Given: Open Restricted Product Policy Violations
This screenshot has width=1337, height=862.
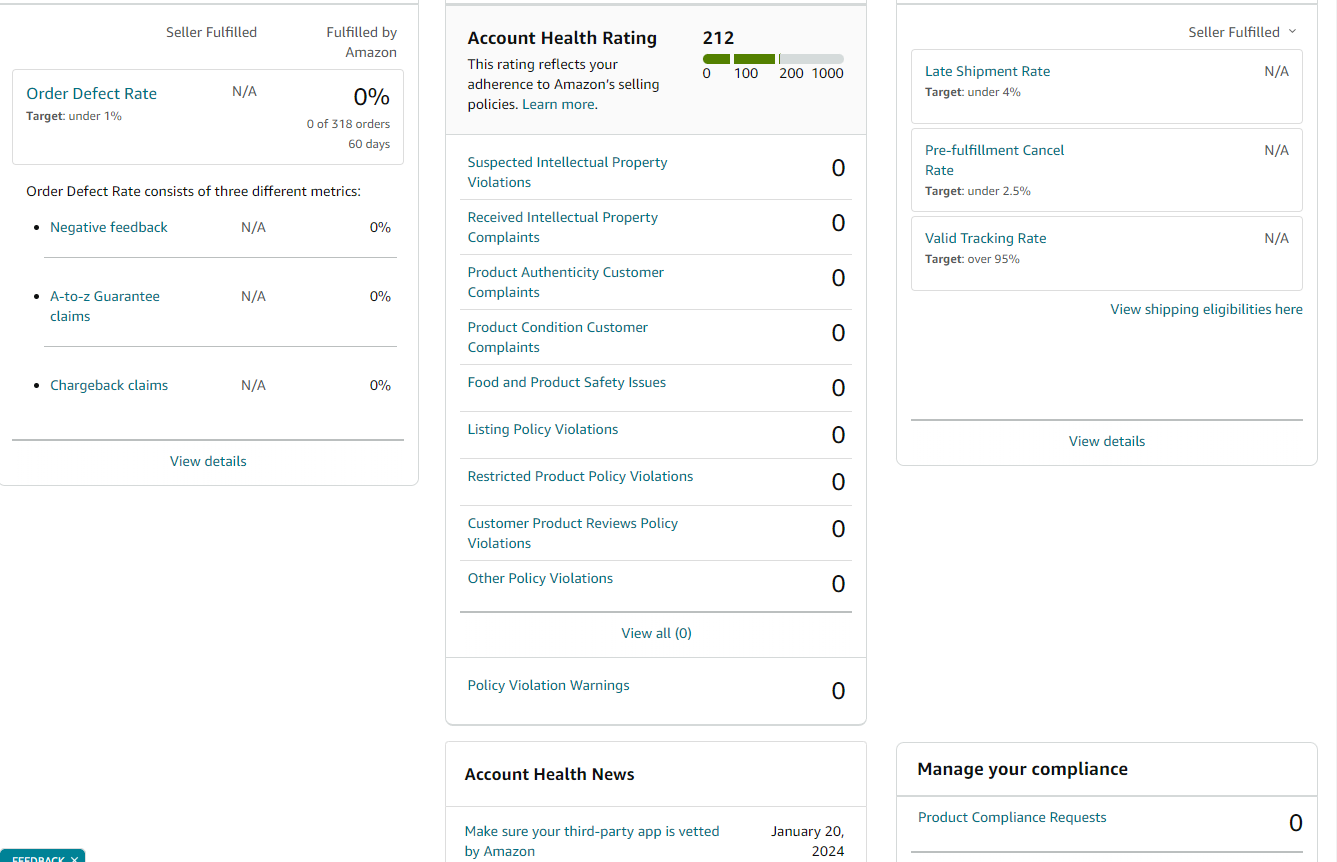Looking at the screenshot, I should coord(580,476).
